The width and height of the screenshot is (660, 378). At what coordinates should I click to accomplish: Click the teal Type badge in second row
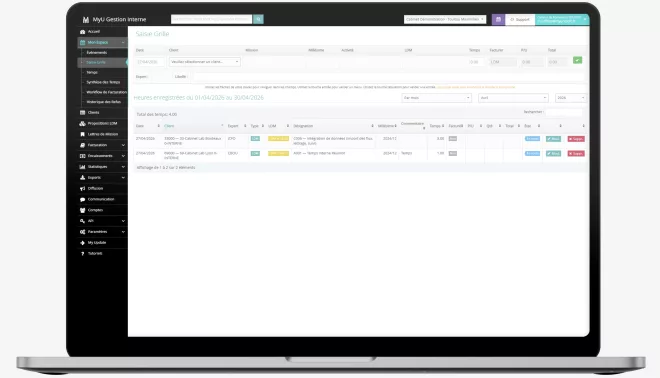click(x=255, y=153)
